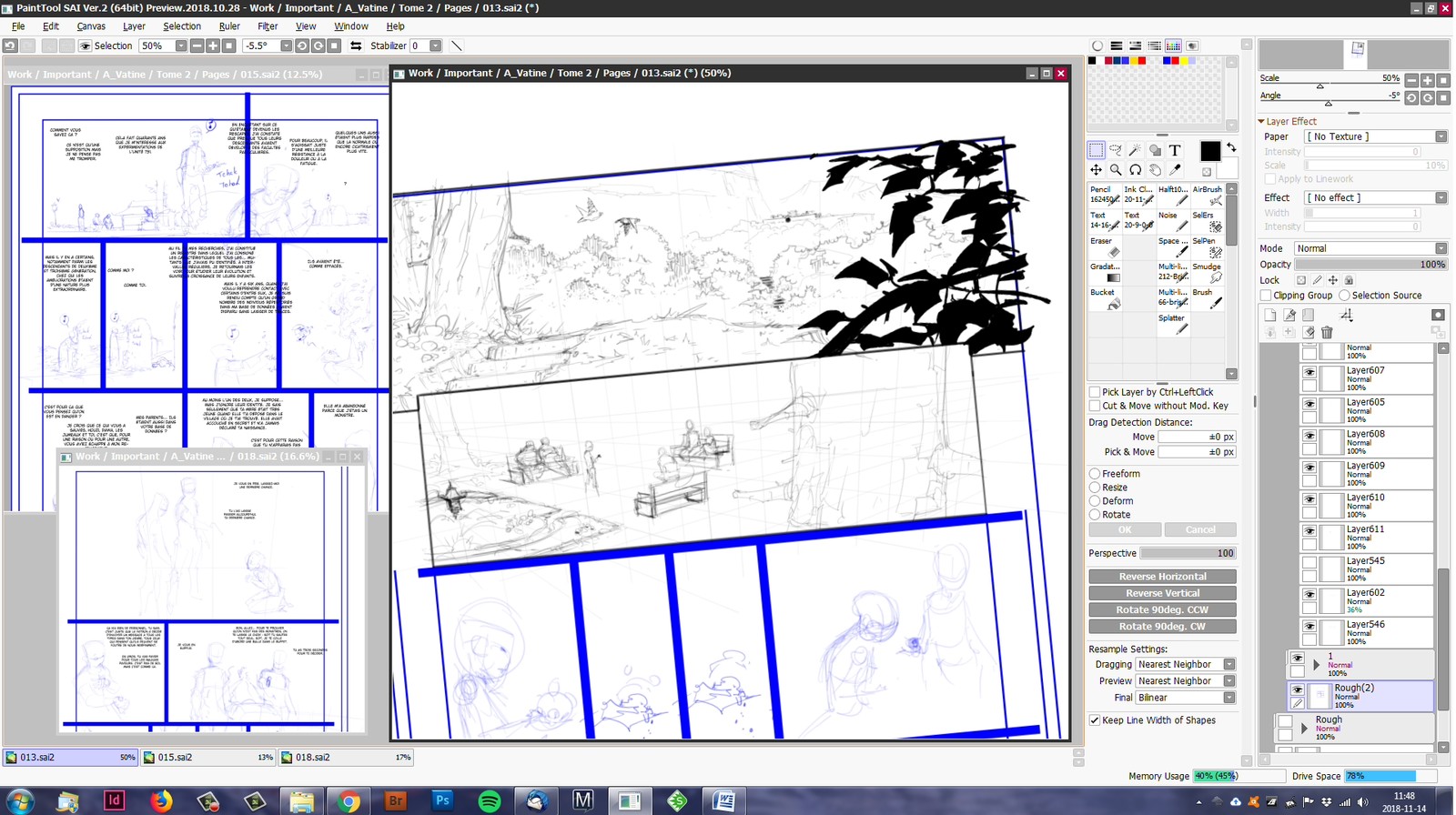The image size is (1456, 815).
Task: Adjust the layer Opacity slider
Action: (x=1370, y=265)
